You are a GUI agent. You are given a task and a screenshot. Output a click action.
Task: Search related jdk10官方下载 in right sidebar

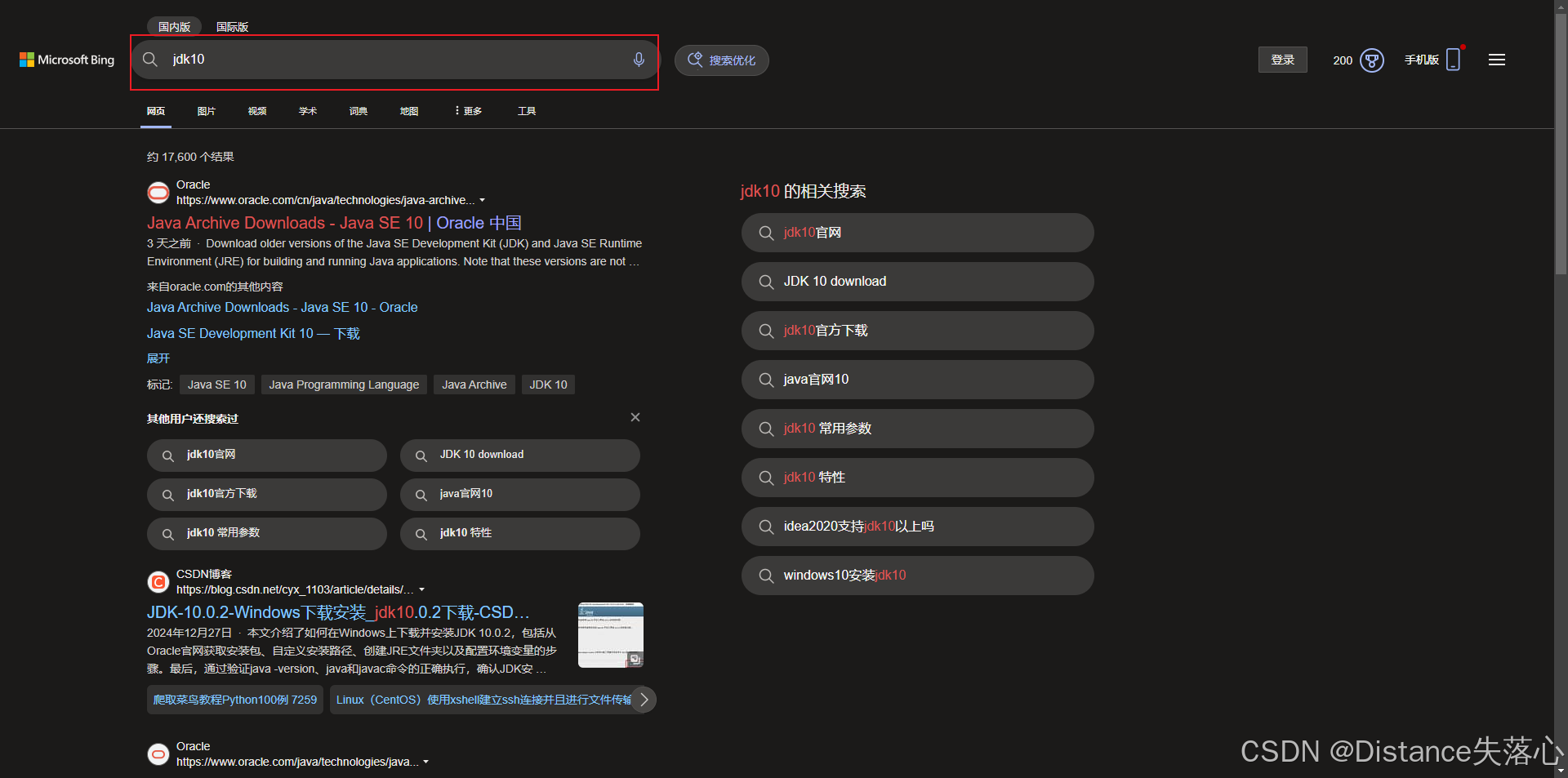[917, 331]
